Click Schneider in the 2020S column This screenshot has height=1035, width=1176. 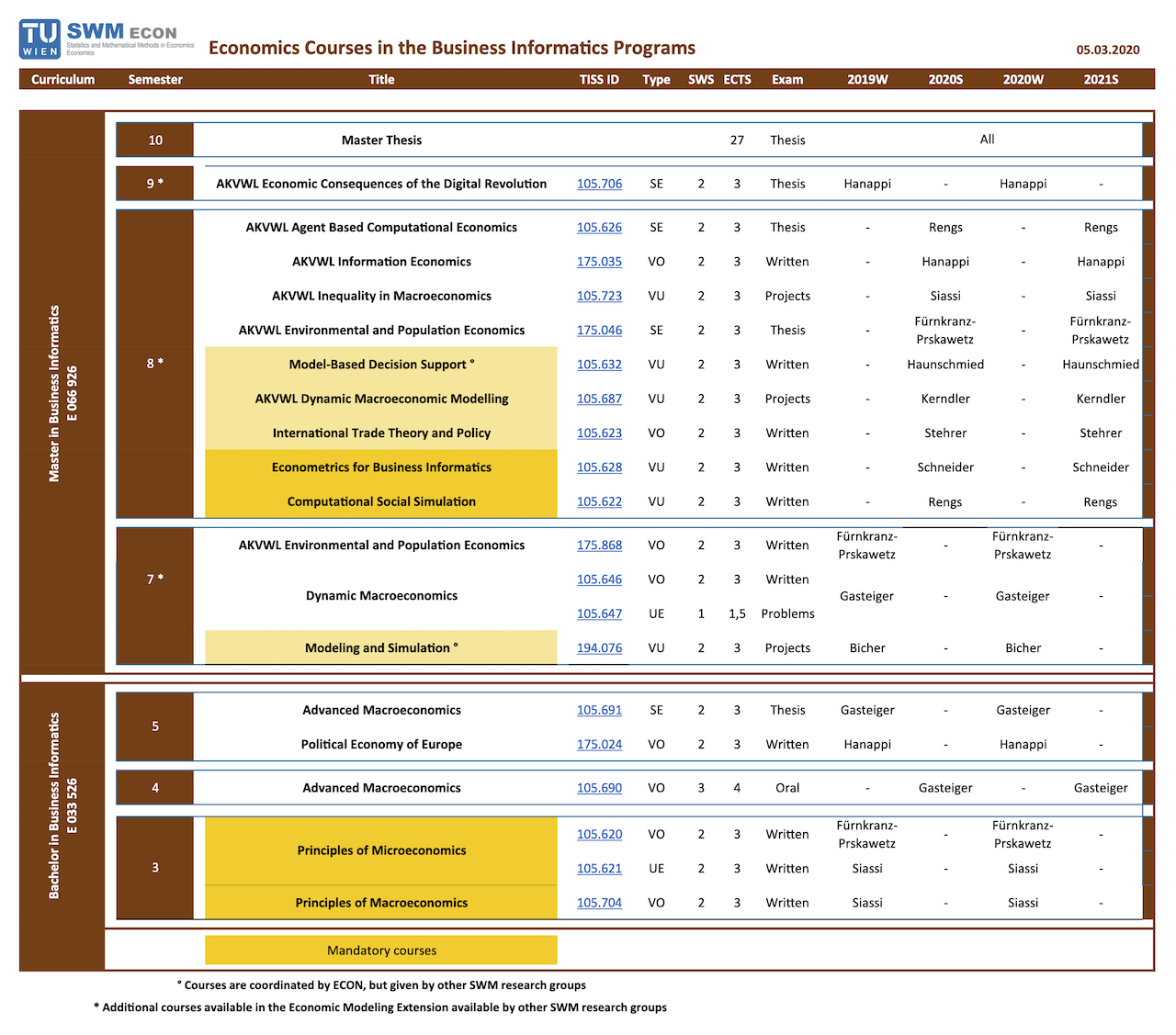(x=945, y=467)
